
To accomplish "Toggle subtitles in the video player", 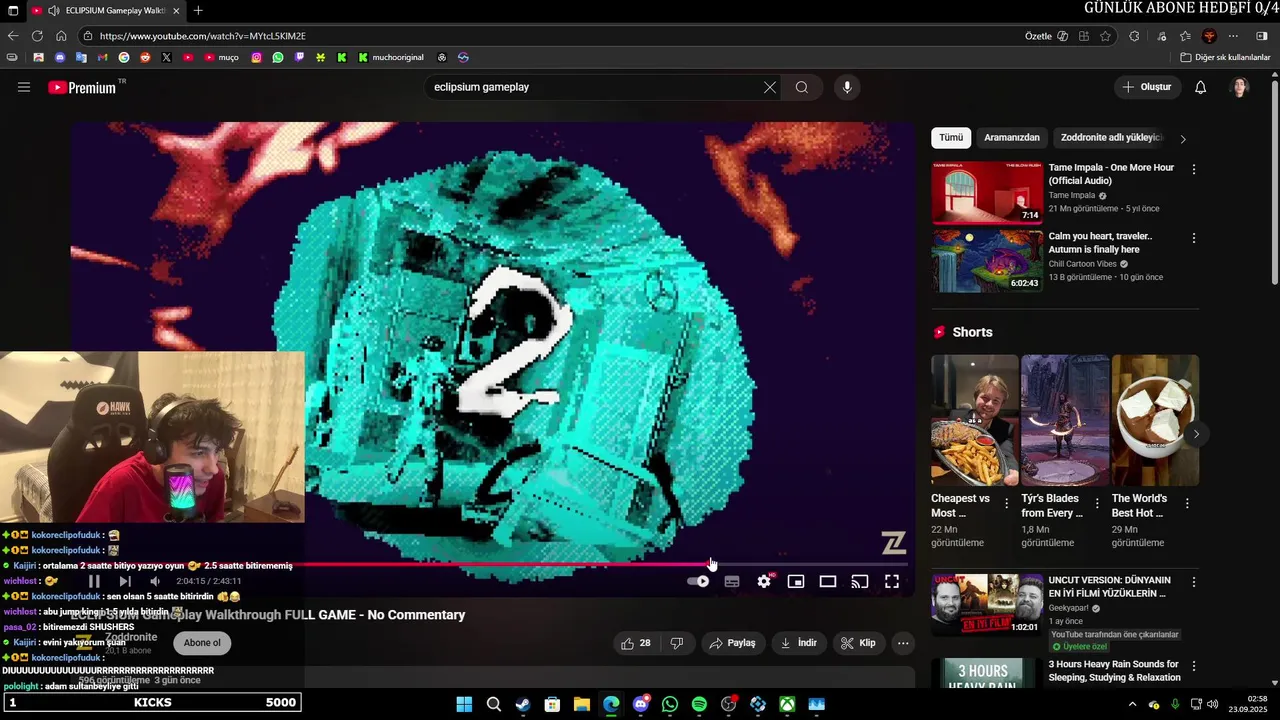I will [x=732, y=581].
